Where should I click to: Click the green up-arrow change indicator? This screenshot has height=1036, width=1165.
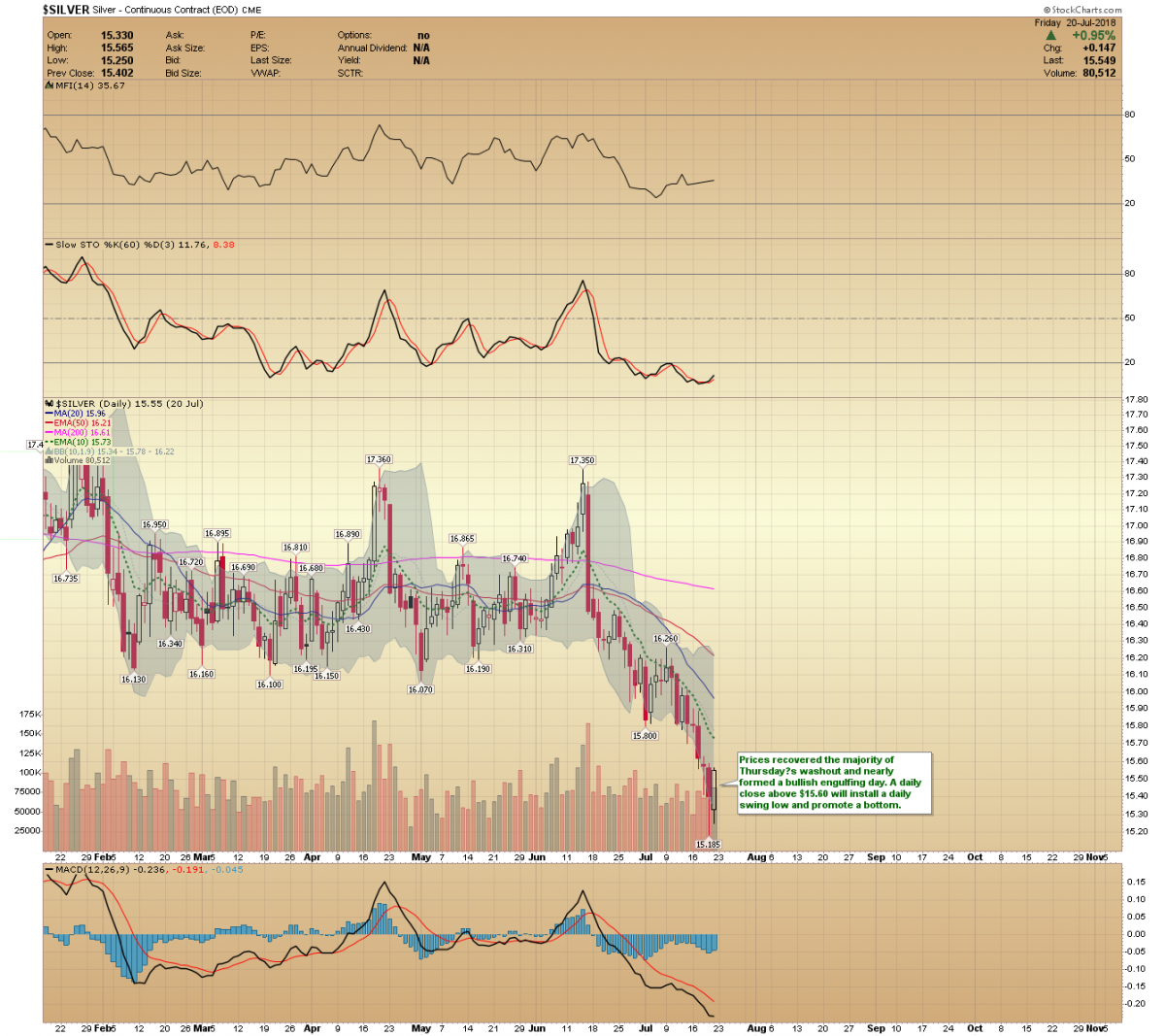[x=1051, y=36]
